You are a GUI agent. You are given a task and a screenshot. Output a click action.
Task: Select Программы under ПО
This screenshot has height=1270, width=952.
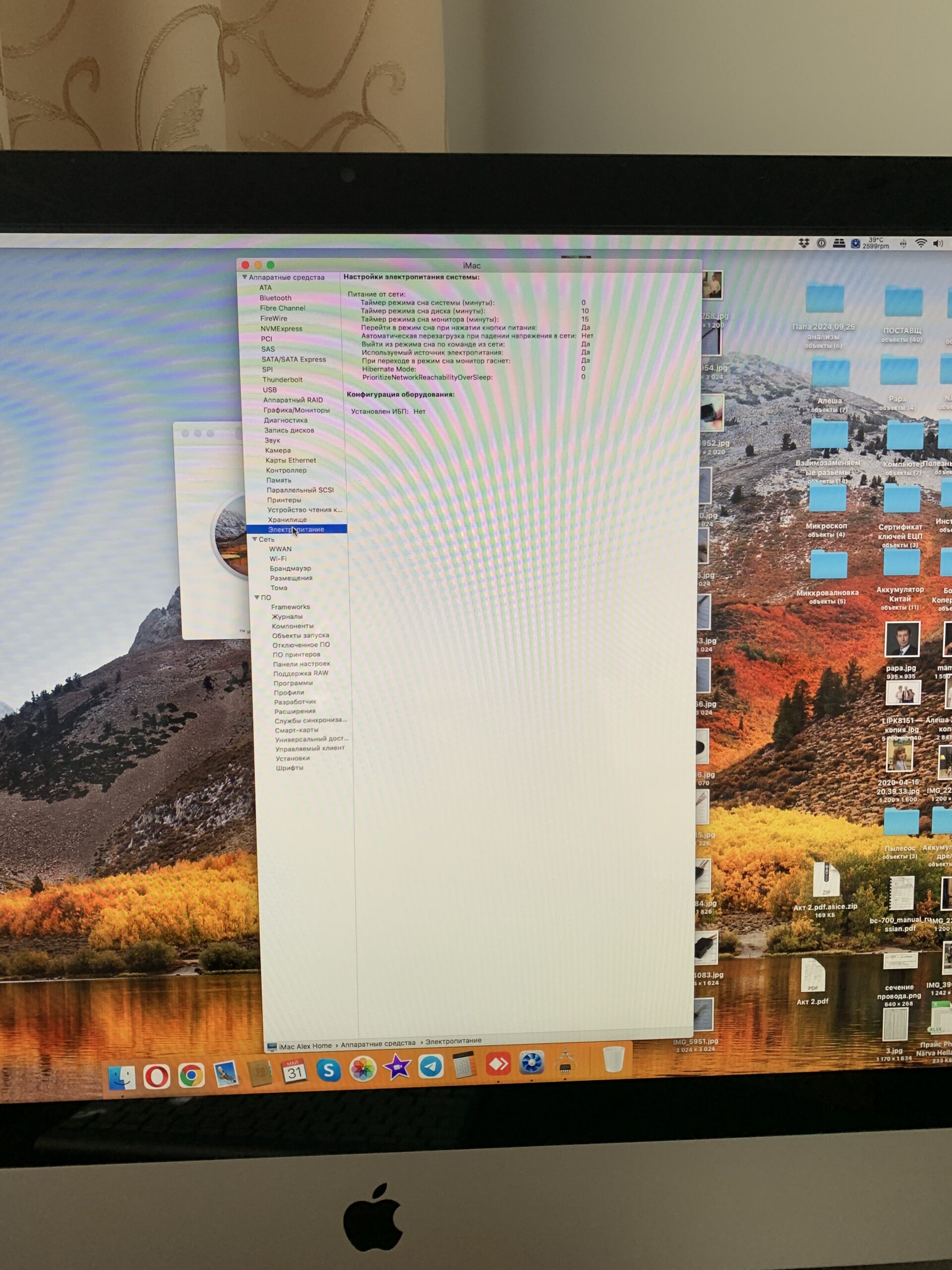[x=293, y=683]
